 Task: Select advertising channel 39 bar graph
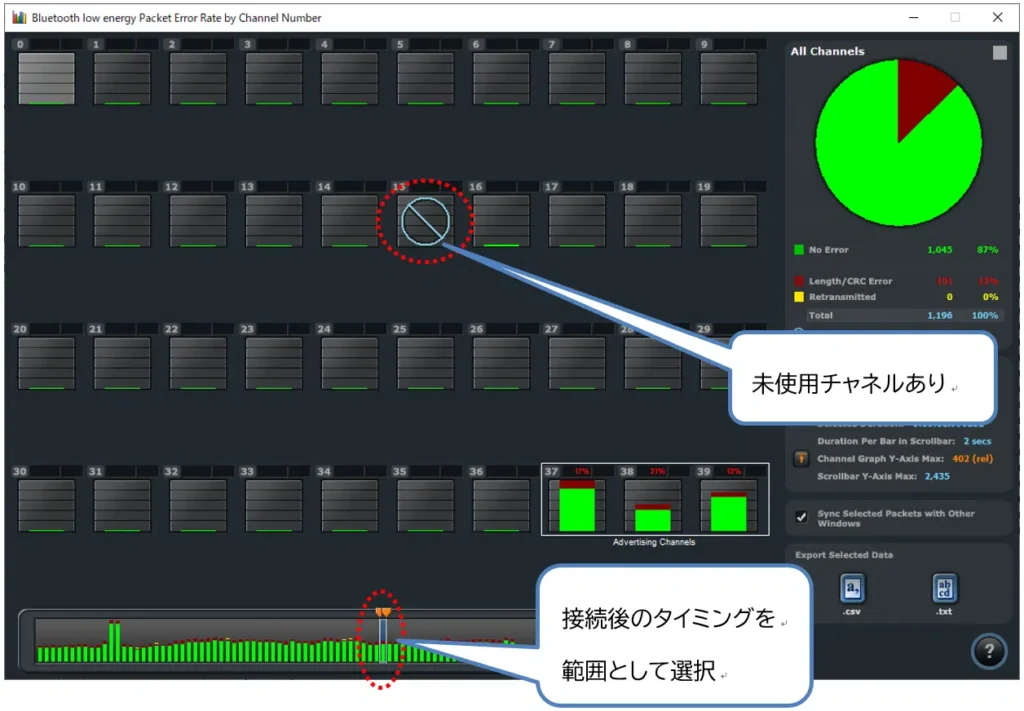click(729, 508)
